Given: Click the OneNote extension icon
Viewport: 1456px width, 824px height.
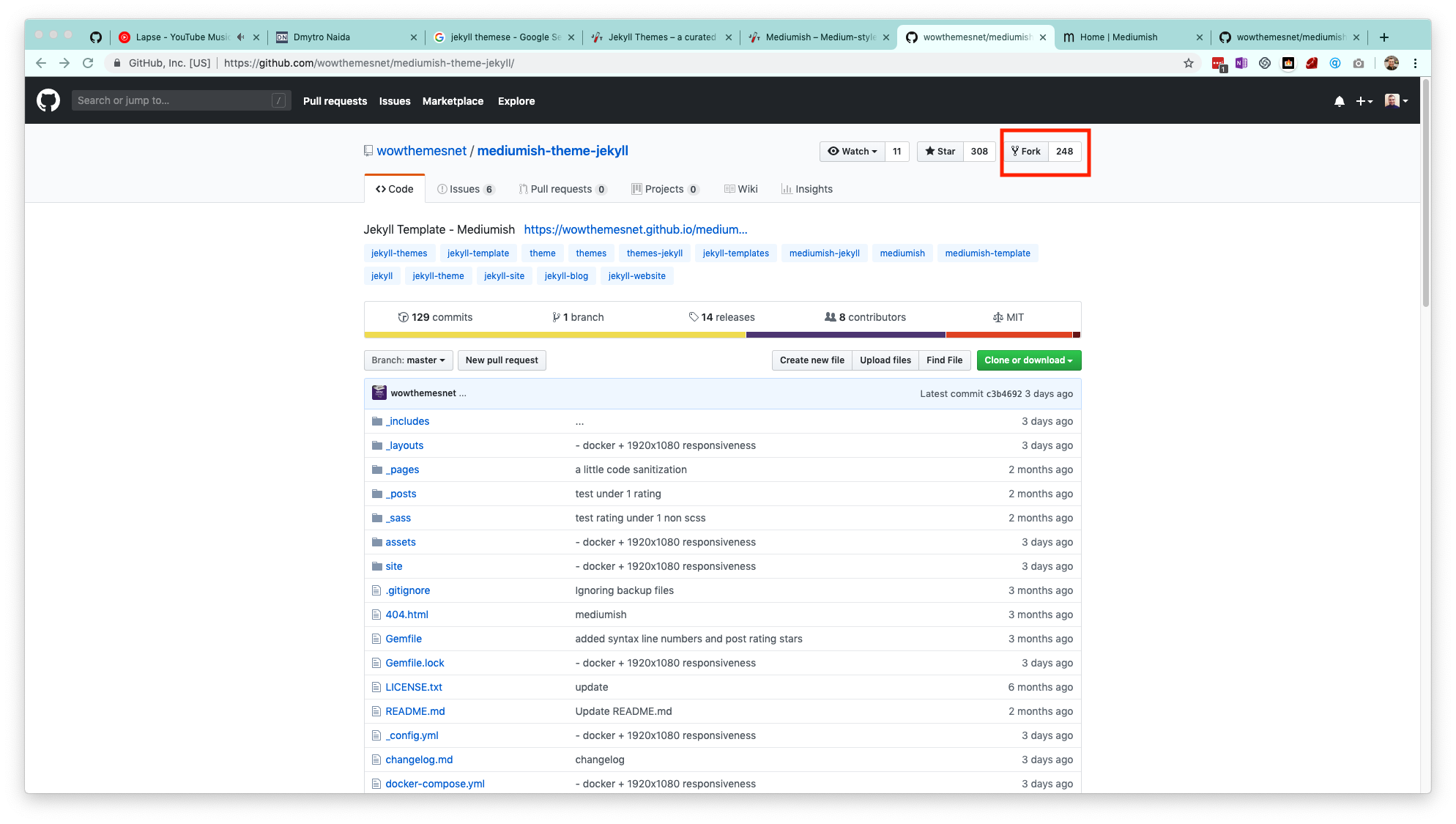Looking at the screenshot, I should point(1241,63).
